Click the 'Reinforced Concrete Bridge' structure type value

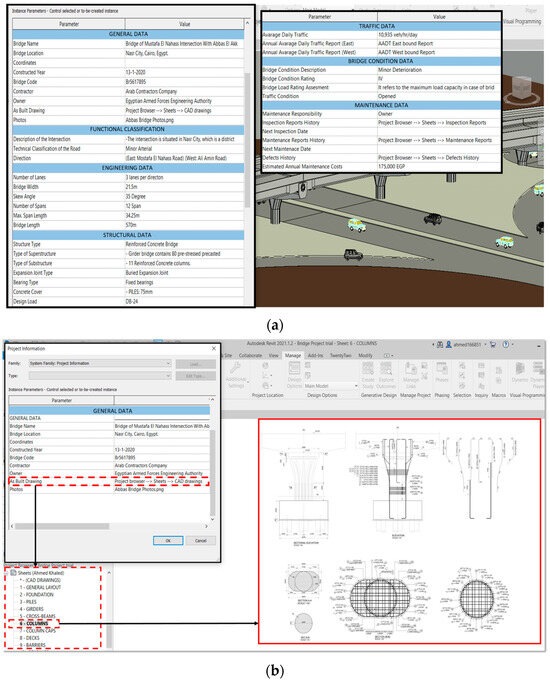152,244
